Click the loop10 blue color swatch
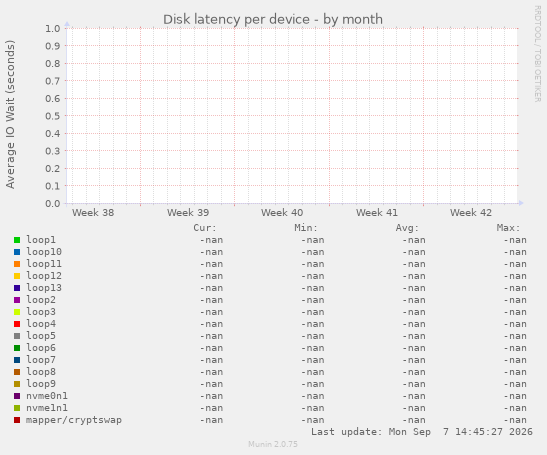The width and height of the screenshot is (547, 455). click(x=17, y=252)
